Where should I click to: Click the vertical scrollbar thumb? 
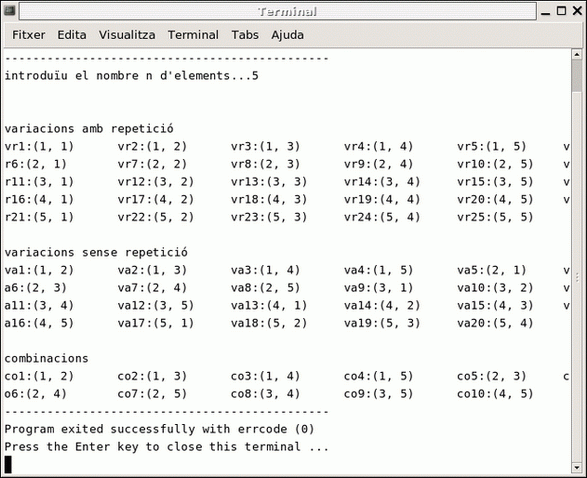point(577,76)
